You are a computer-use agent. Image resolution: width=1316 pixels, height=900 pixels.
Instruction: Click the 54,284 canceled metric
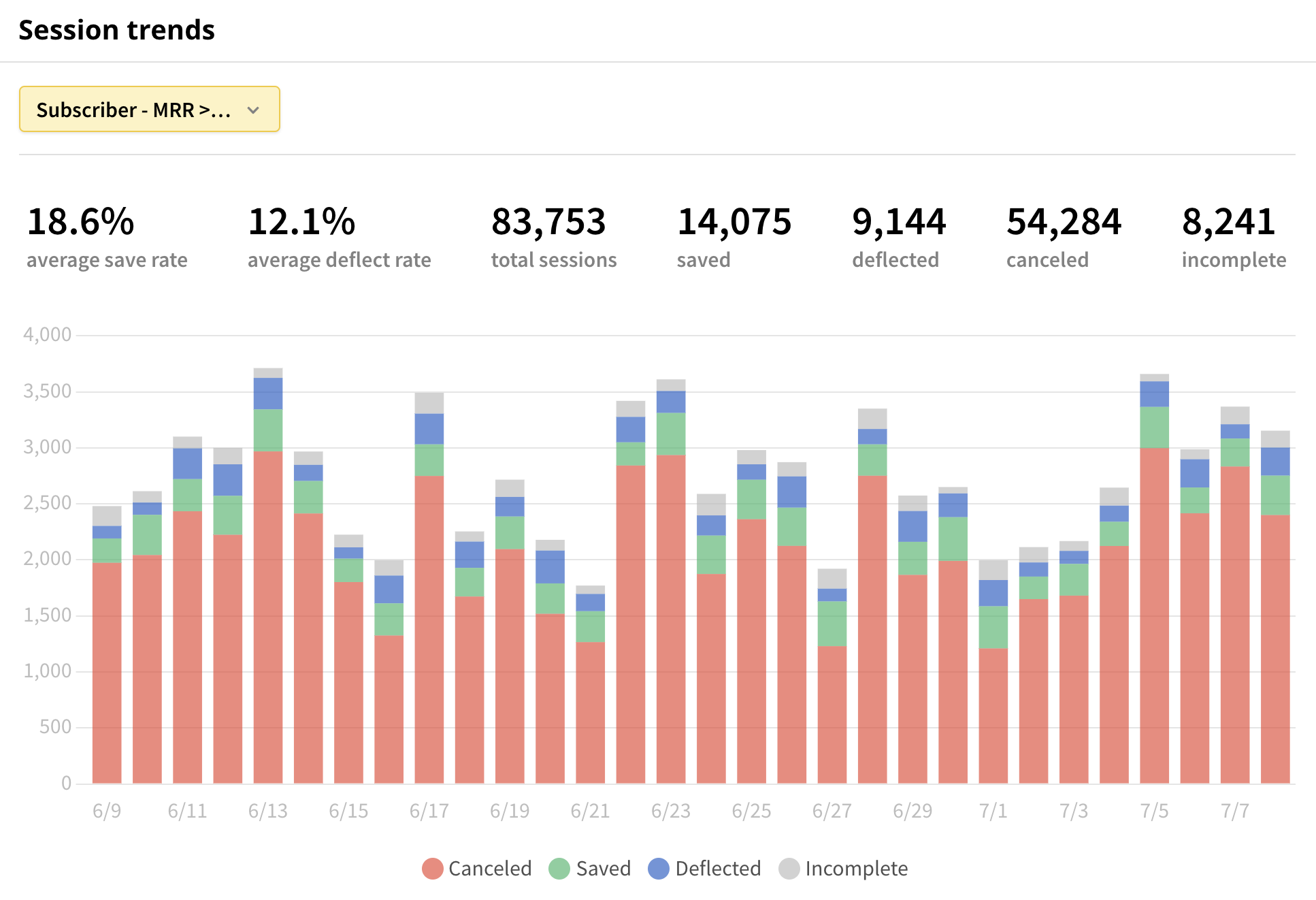point(1064,223)
